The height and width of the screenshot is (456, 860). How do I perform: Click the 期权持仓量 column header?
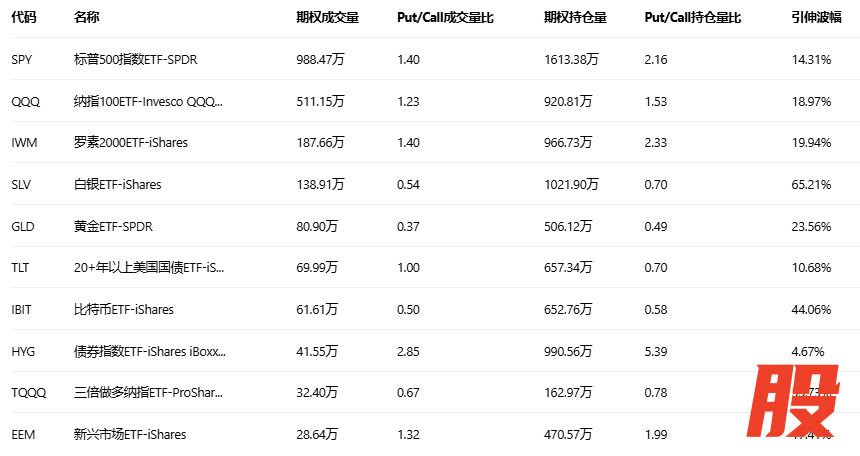click(575, 18)
